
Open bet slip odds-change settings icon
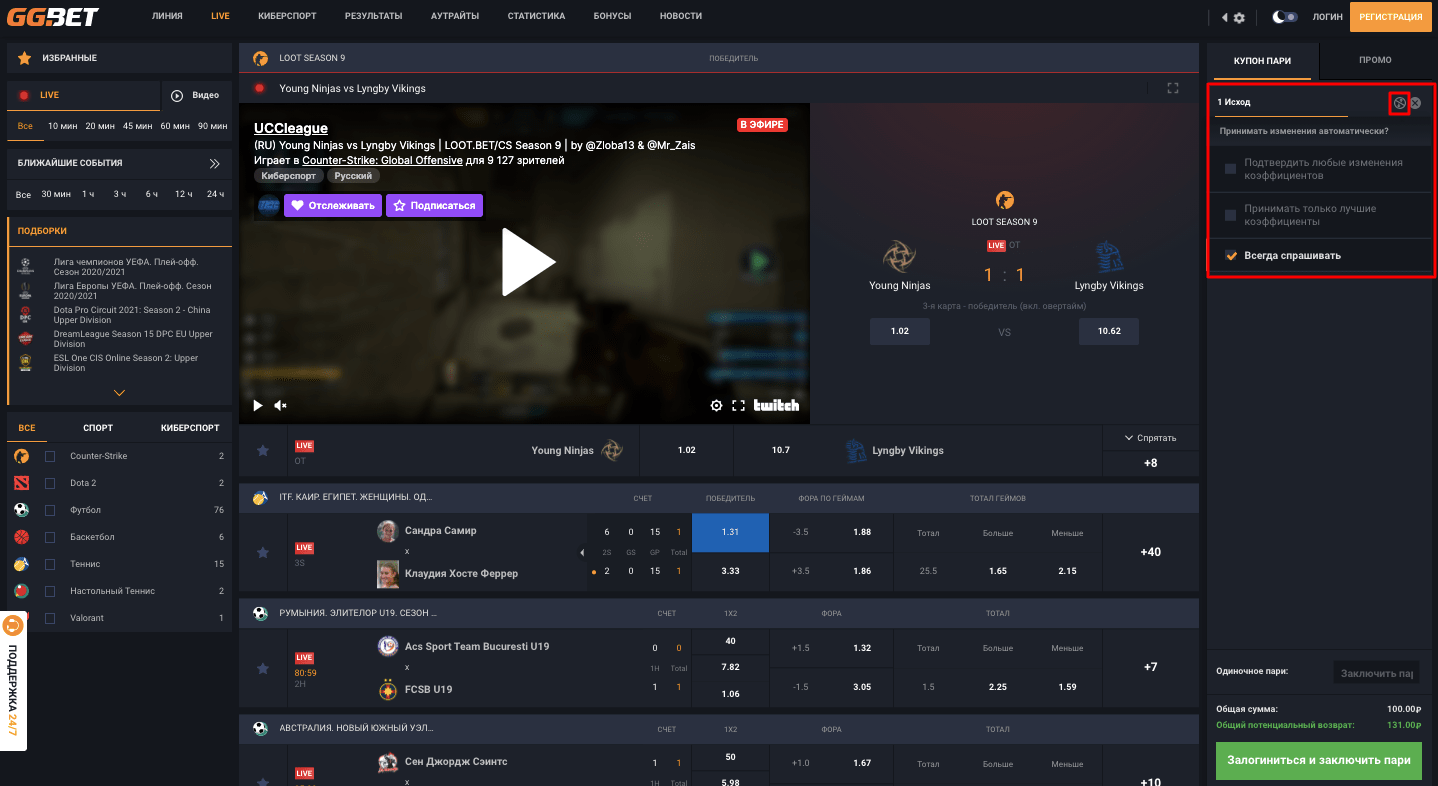click(1400, 102)
